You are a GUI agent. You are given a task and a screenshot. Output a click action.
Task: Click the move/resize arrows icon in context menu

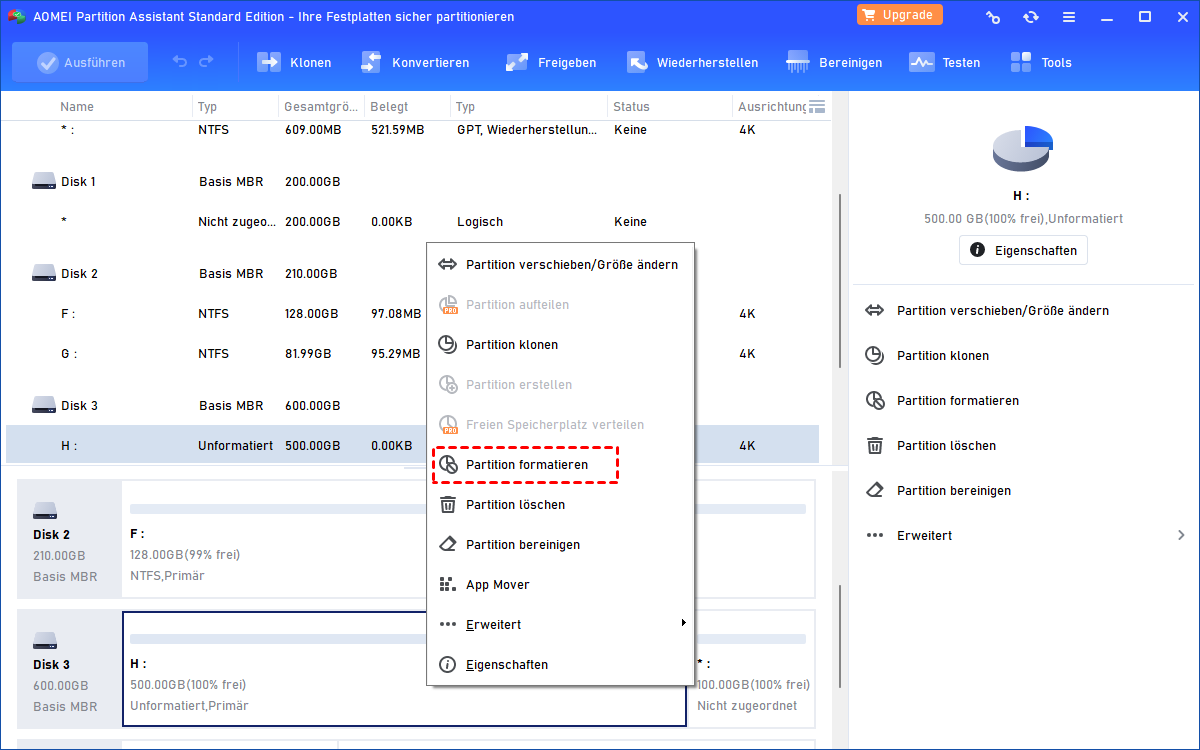tap(448, 265)
